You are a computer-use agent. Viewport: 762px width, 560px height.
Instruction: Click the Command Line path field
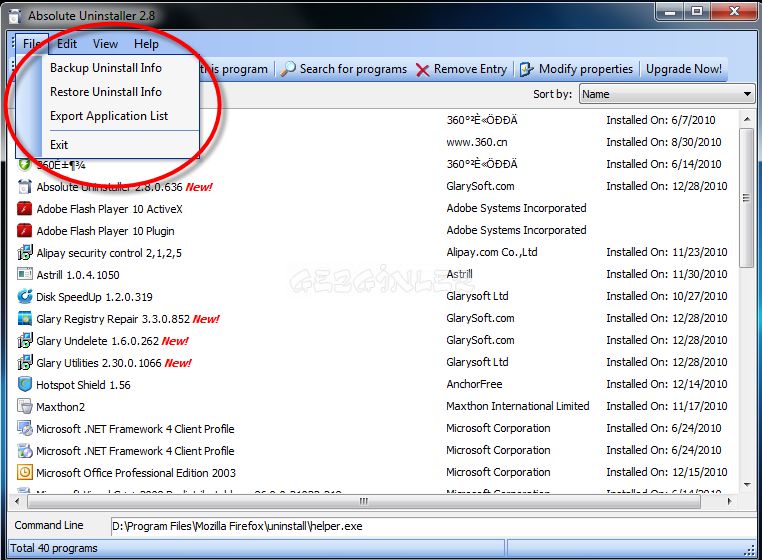point(432,526)
